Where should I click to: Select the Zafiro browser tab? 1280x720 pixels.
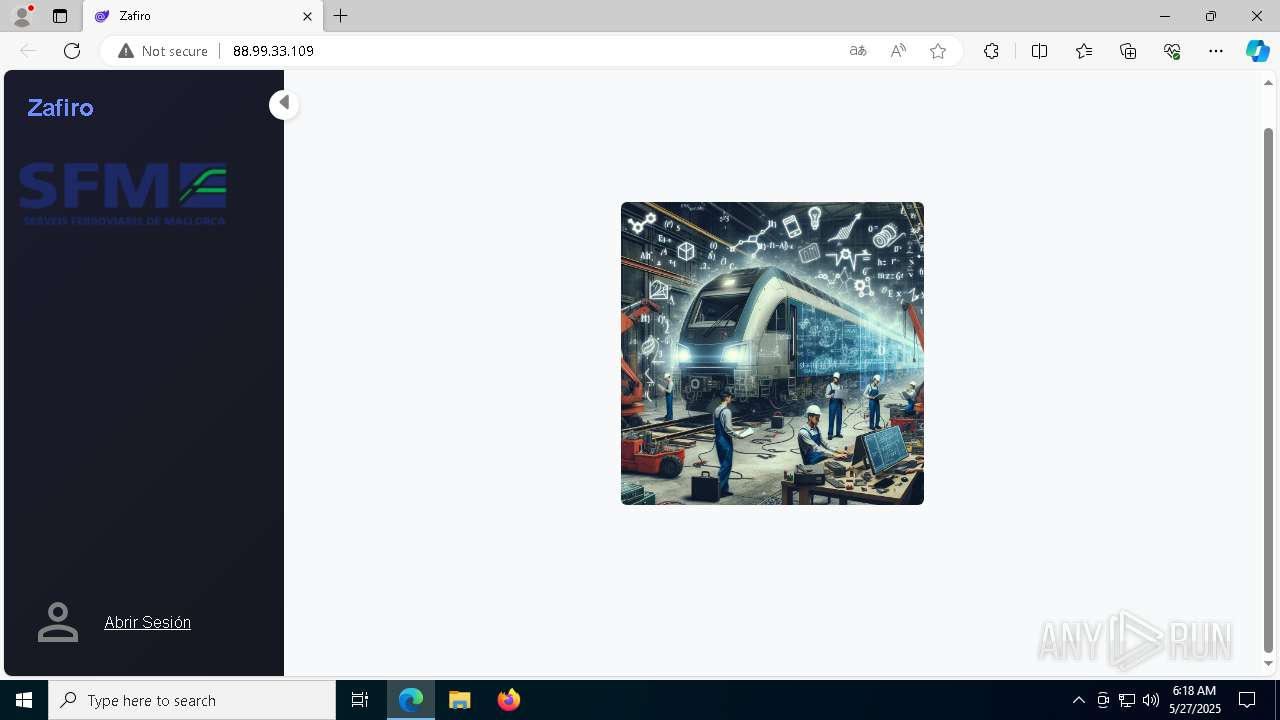click(x=203, y=16)
